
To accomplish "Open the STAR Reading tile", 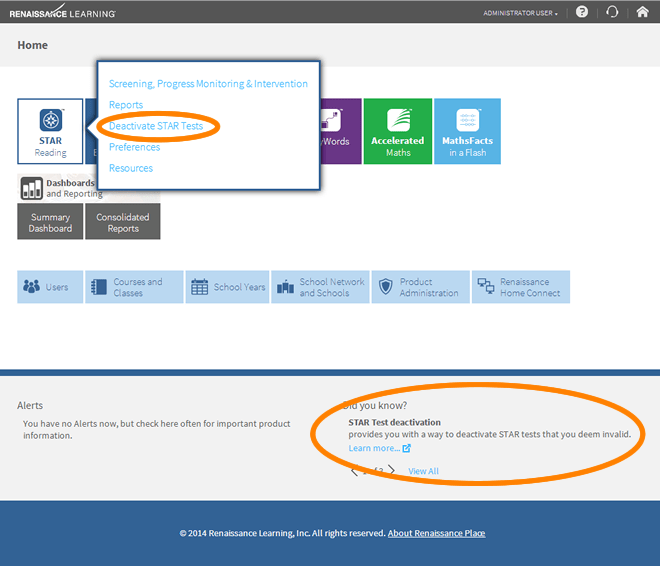I will point(50,131).
